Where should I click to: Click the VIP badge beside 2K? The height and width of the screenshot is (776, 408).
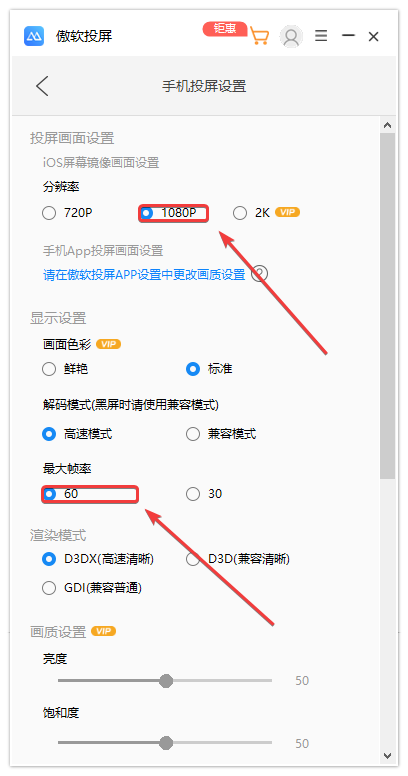pos(288,212)
